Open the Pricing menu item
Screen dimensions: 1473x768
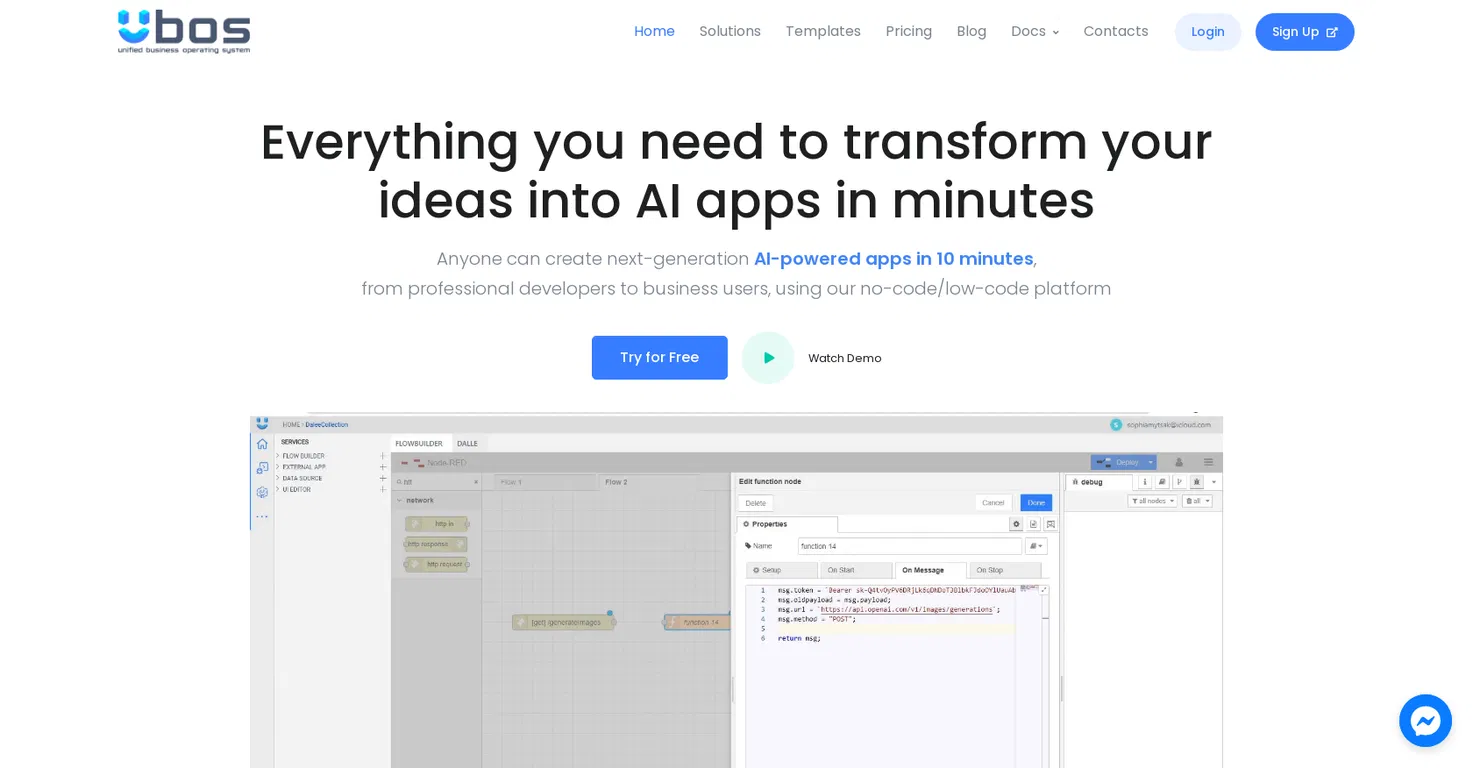click(908, 32)
